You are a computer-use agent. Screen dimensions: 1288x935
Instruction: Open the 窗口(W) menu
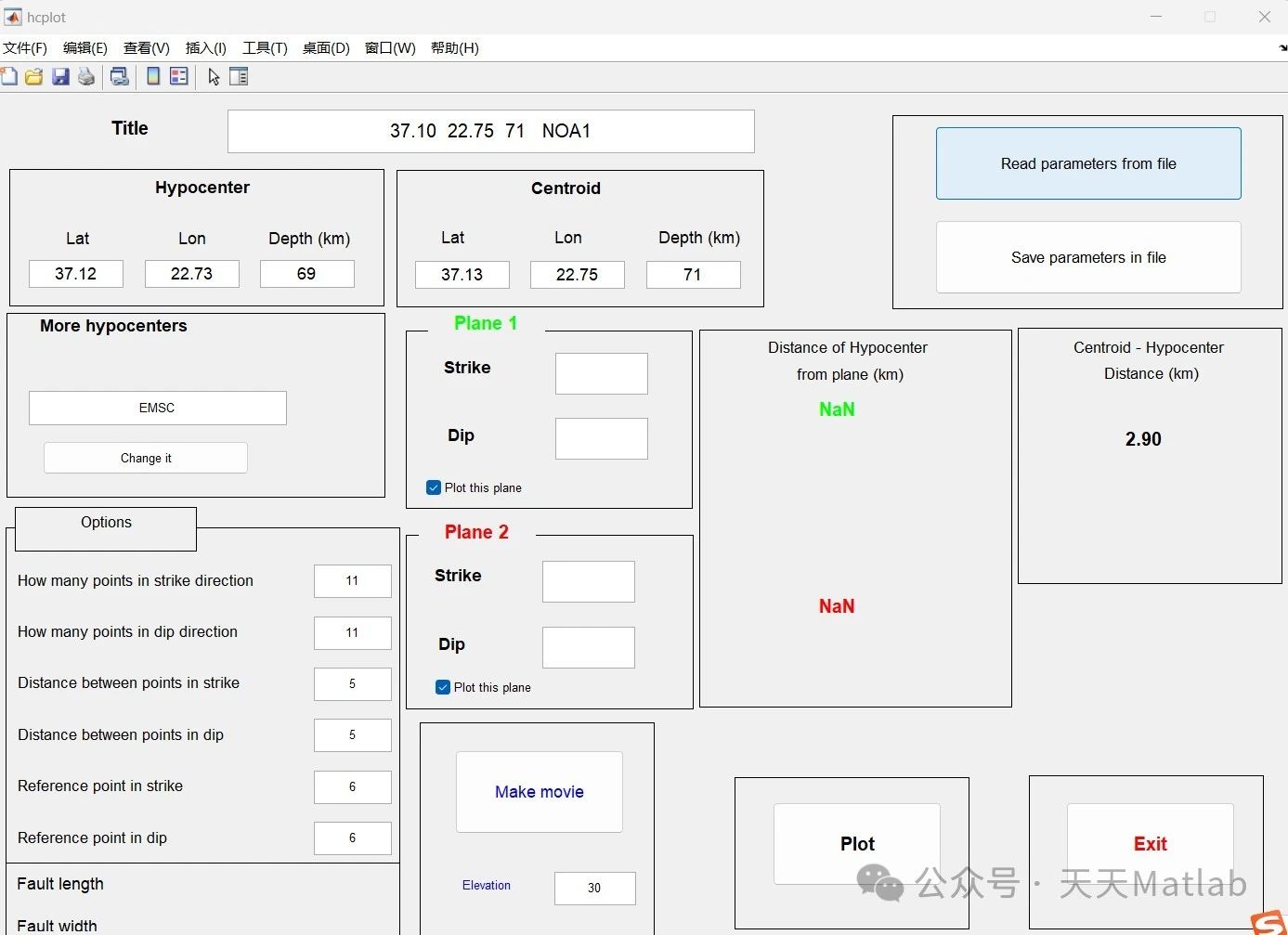pyautogui.click(x=390, y=48)
